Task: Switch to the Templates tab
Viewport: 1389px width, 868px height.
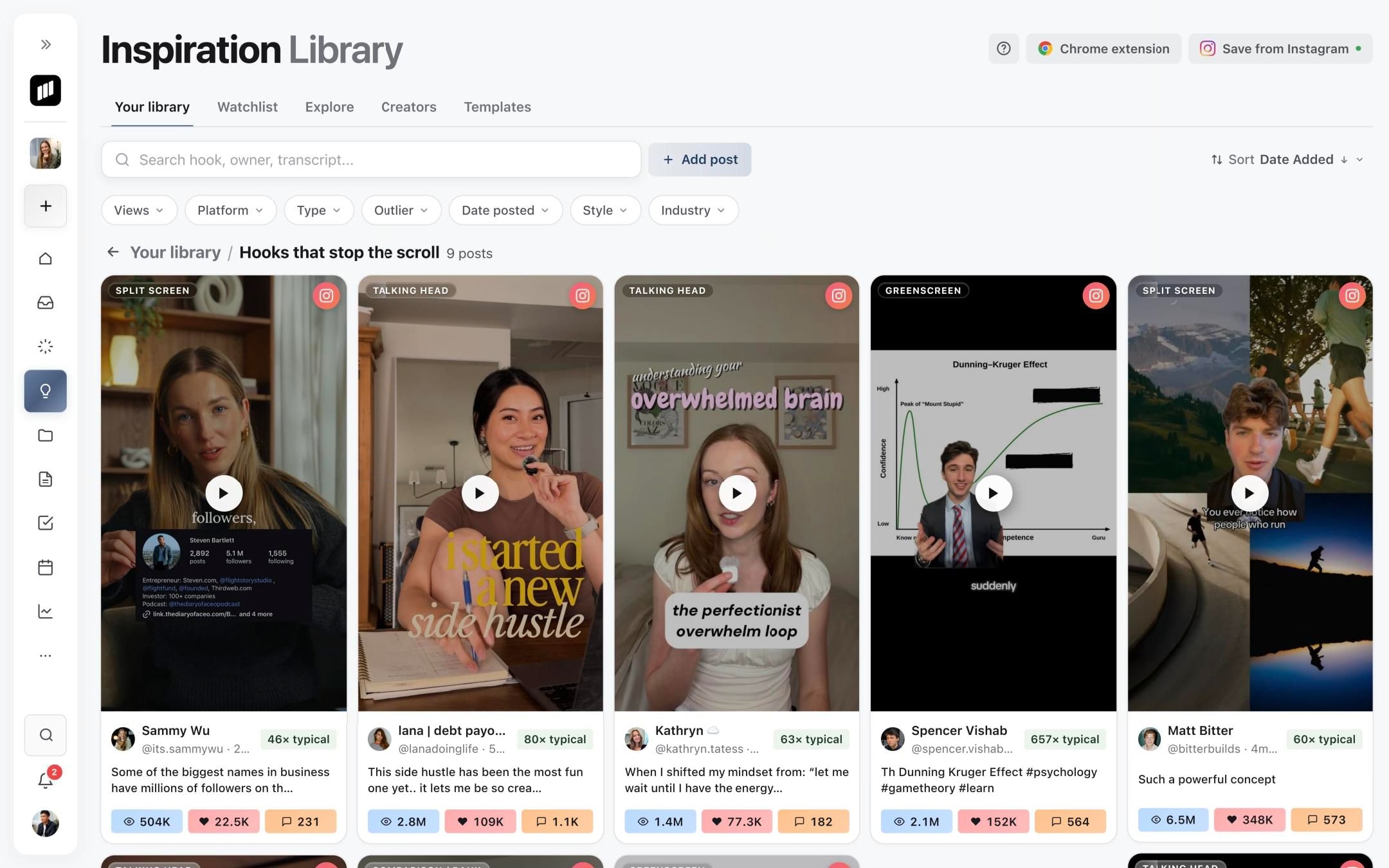Action: click(x=498, y=107)
